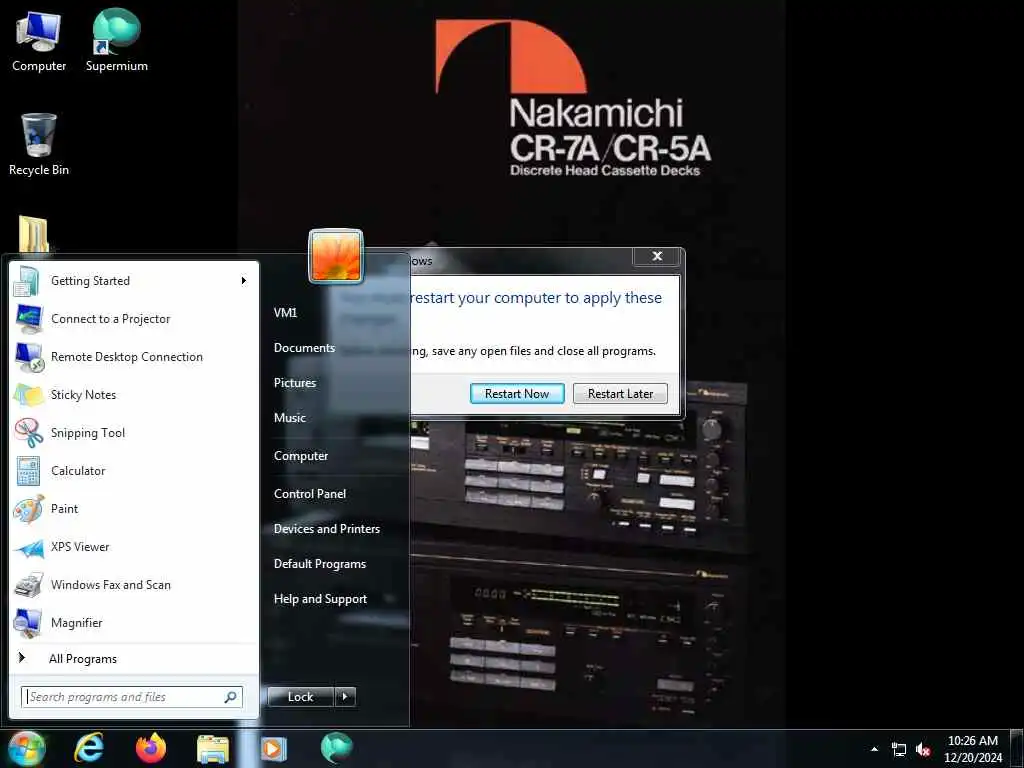Click the muted volume tray icon

pos(923,750)
